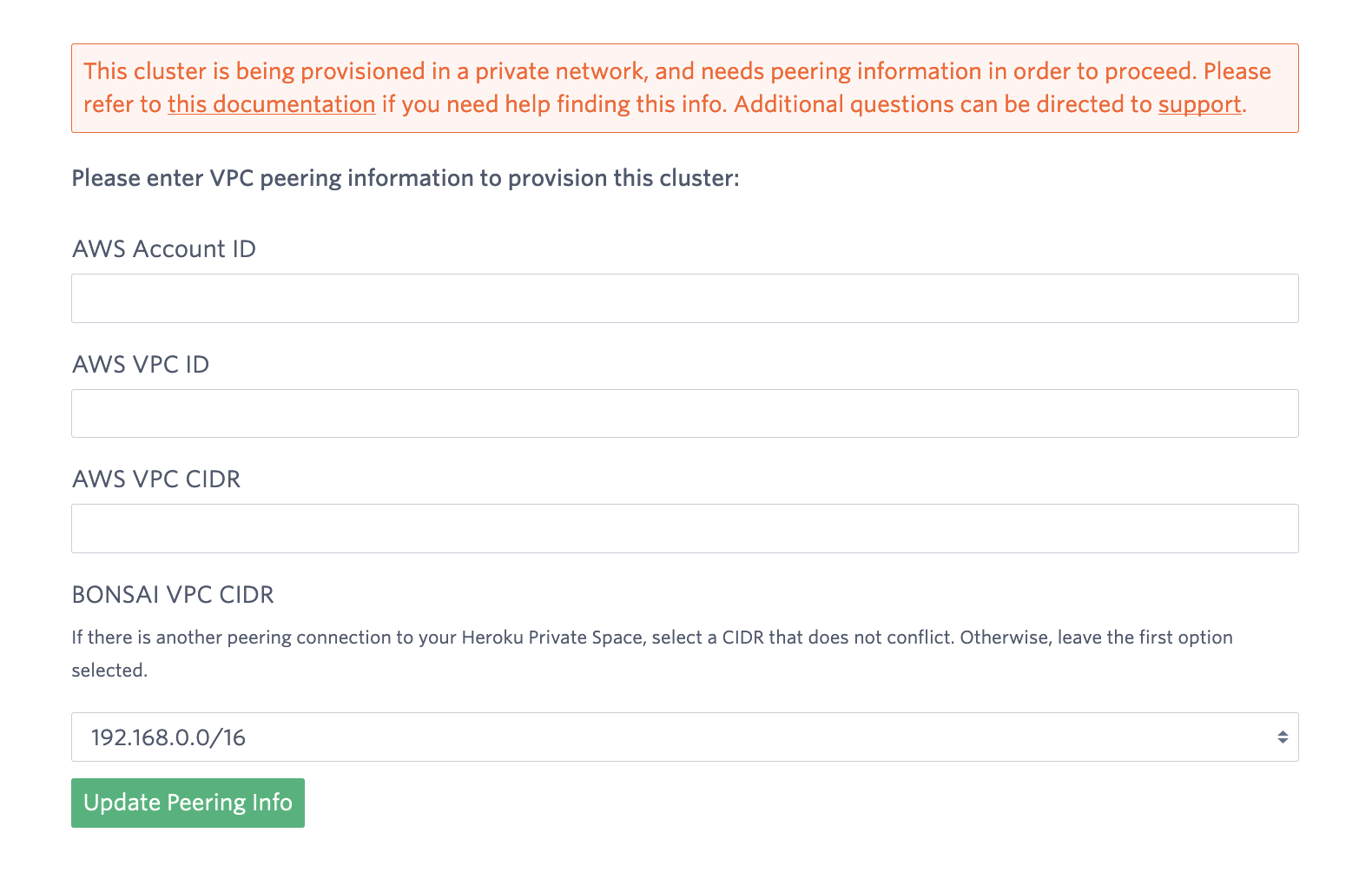This screenshot has height=879, width=1372.
Task: Focus the AWS VPC ID text field
Action: point(684,413)
